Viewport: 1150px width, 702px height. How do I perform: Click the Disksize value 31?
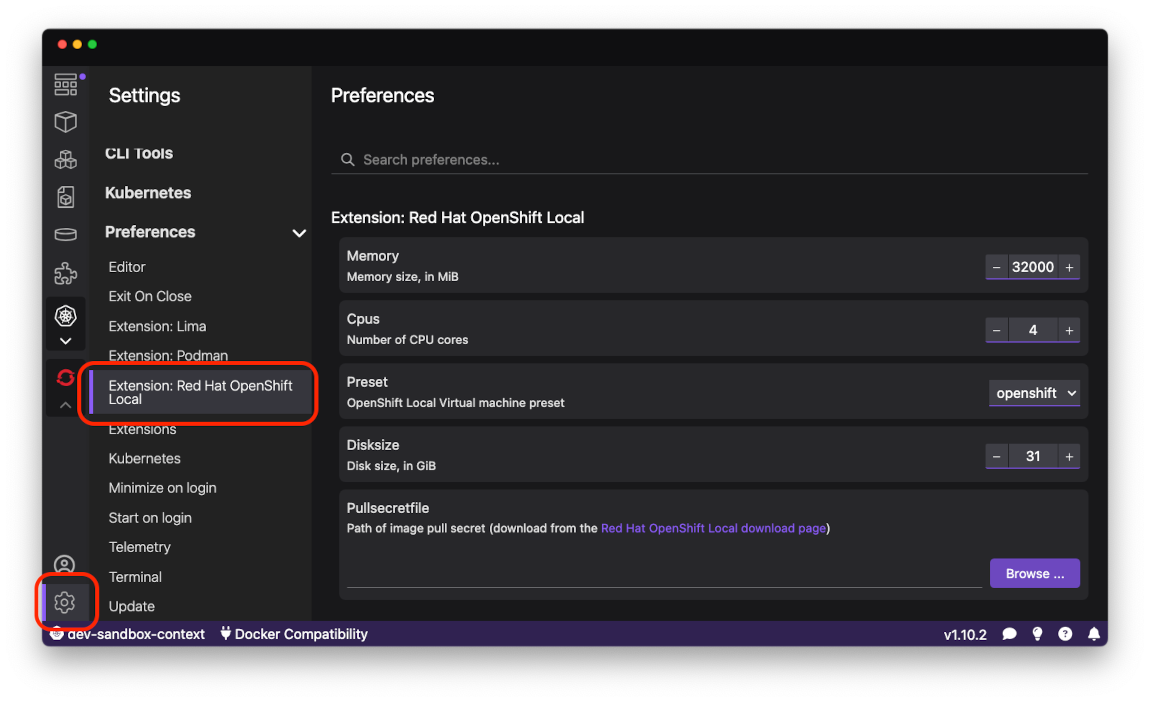pyautogui.click(x=1033, y=457)
